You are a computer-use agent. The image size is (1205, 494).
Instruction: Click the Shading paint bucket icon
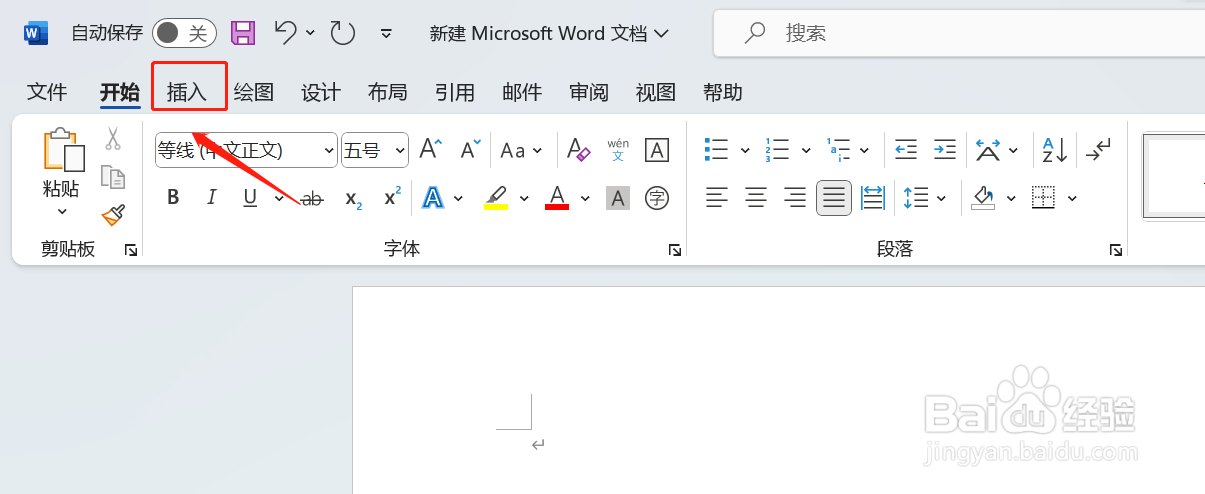pyautogui.click(x=984, y=198)
